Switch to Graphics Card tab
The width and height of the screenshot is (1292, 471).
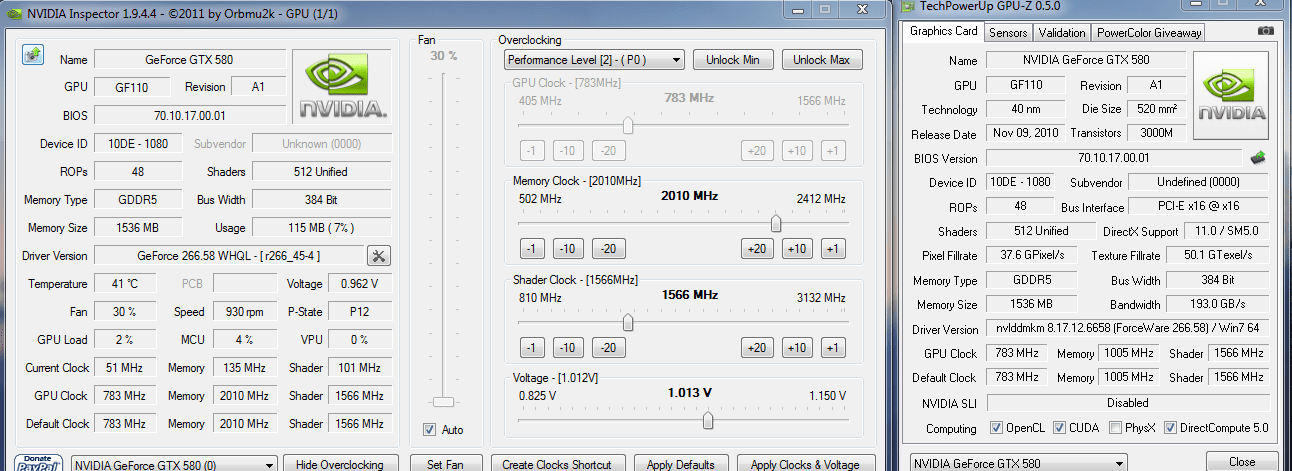tap(943, 31)
